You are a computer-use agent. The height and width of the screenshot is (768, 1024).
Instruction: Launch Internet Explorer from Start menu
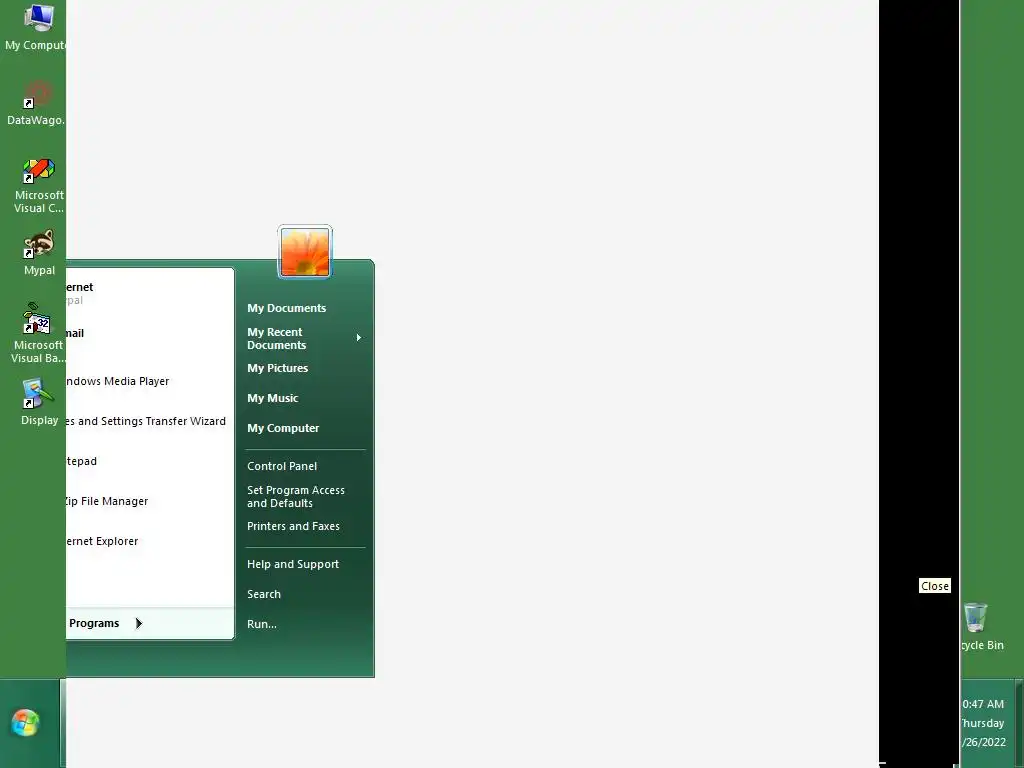pyautogui.click(x=150, y=541)
